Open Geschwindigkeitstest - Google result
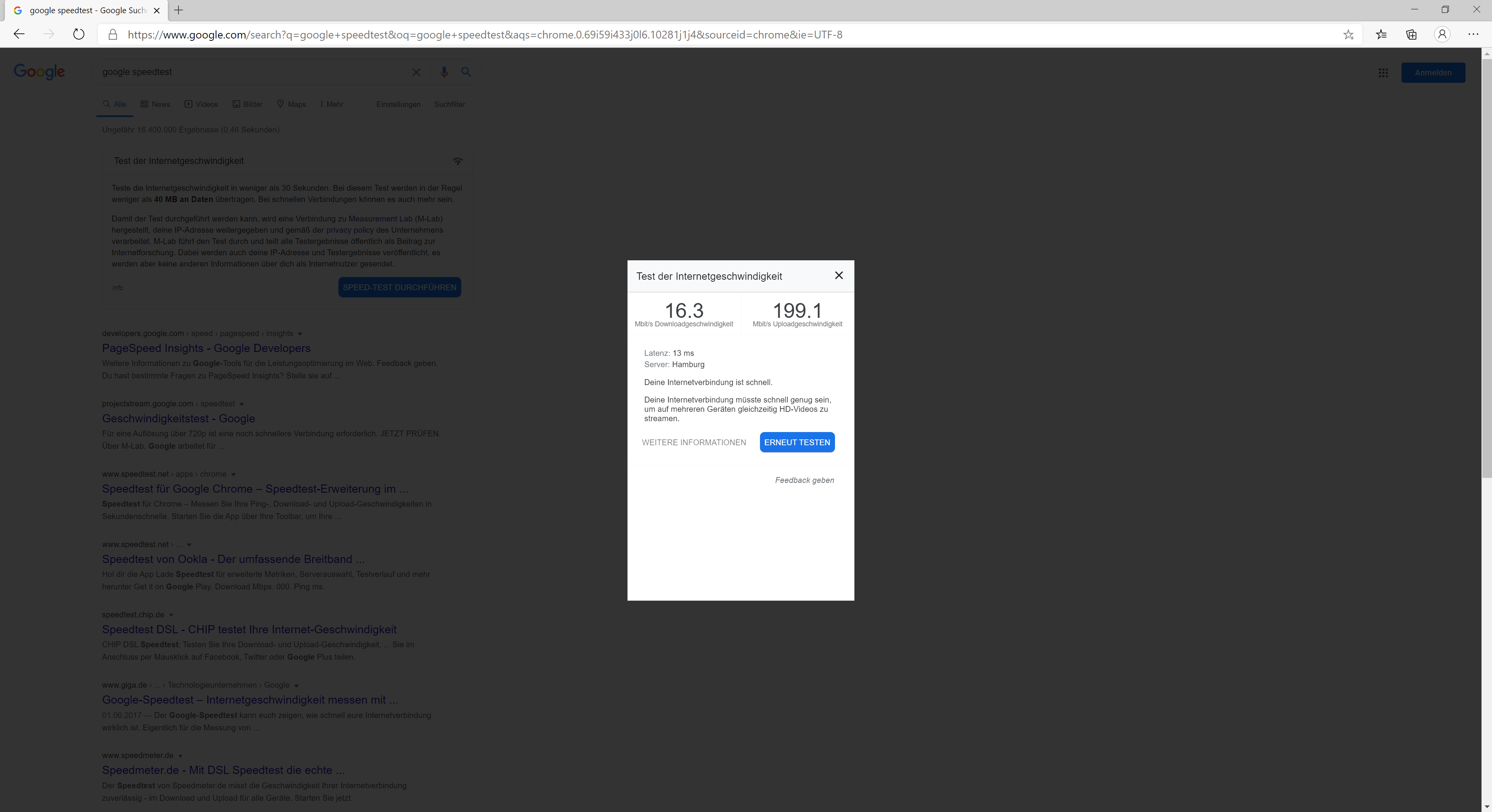 178,418
